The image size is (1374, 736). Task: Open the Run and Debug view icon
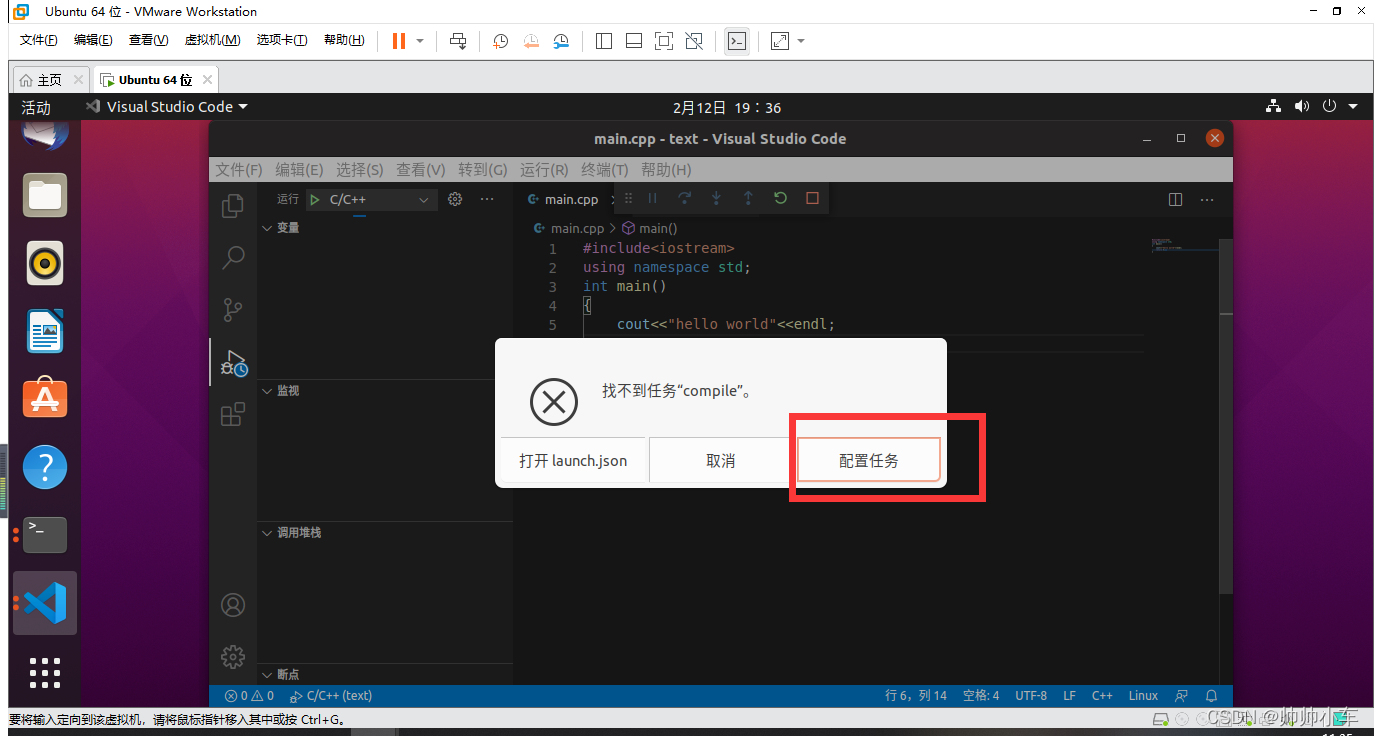tap(233, 362)
